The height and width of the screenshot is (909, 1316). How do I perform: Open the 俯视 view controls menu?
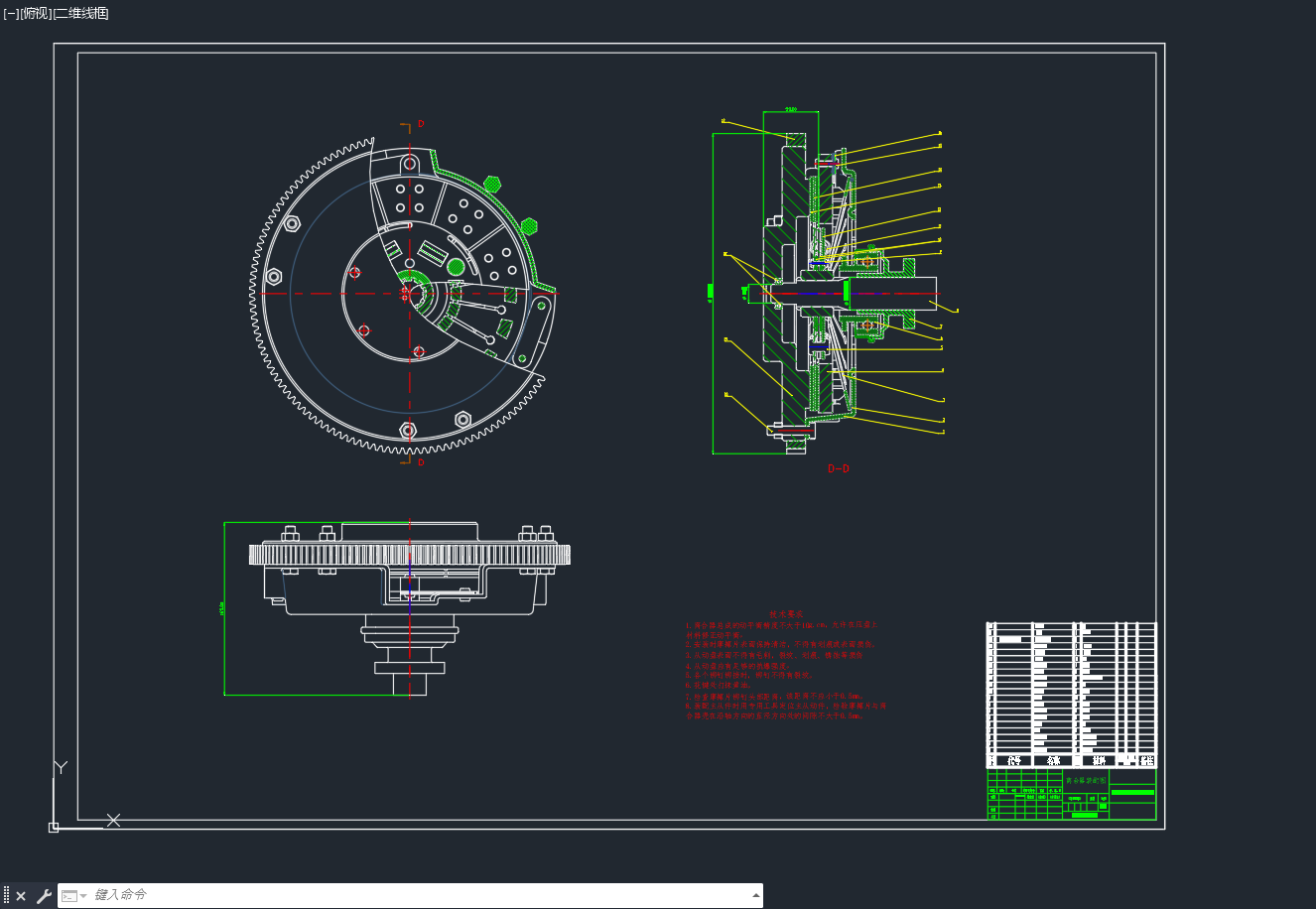[36, 13]
